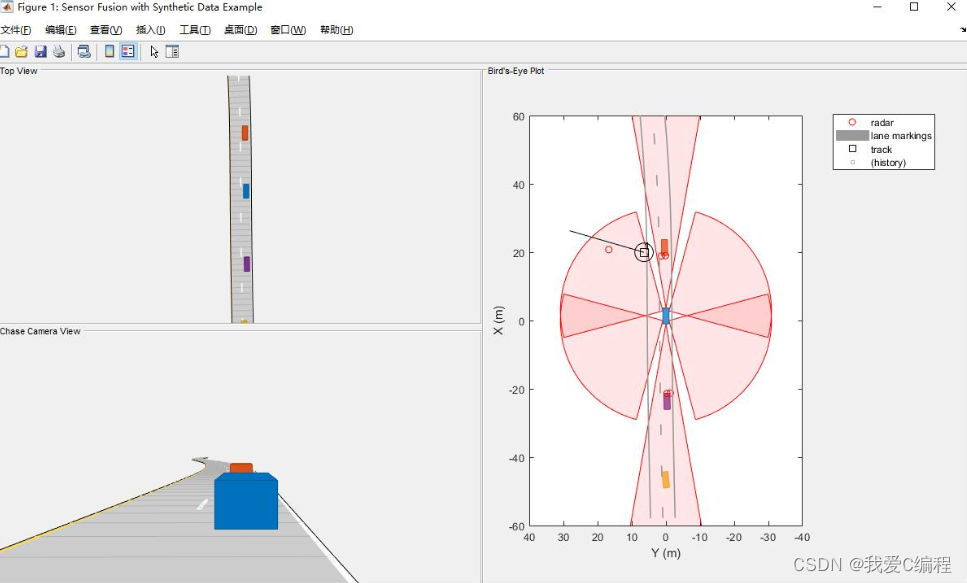This screenshot has height=583, width=967.
Task: Expand the 工具(T) menu
Action: pyautogui.click(x=194, y=30)
